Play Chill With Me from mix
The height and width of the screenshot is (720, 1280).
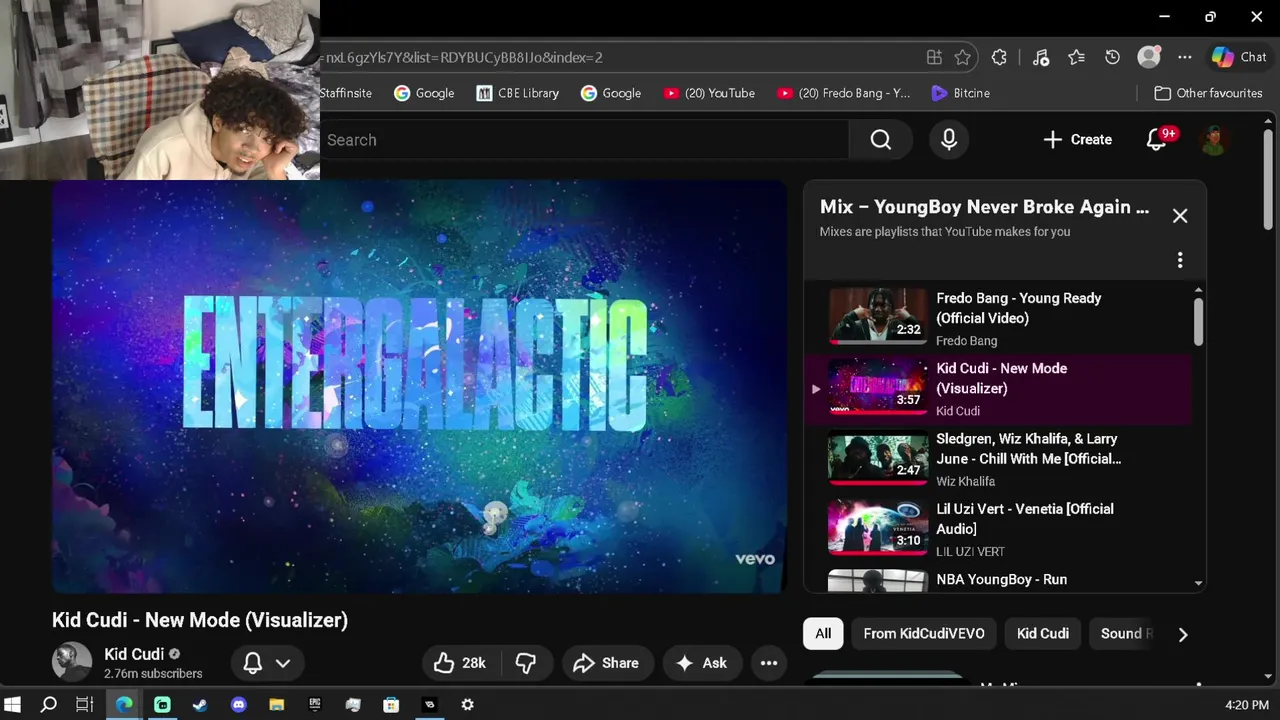click(1000, 459)
